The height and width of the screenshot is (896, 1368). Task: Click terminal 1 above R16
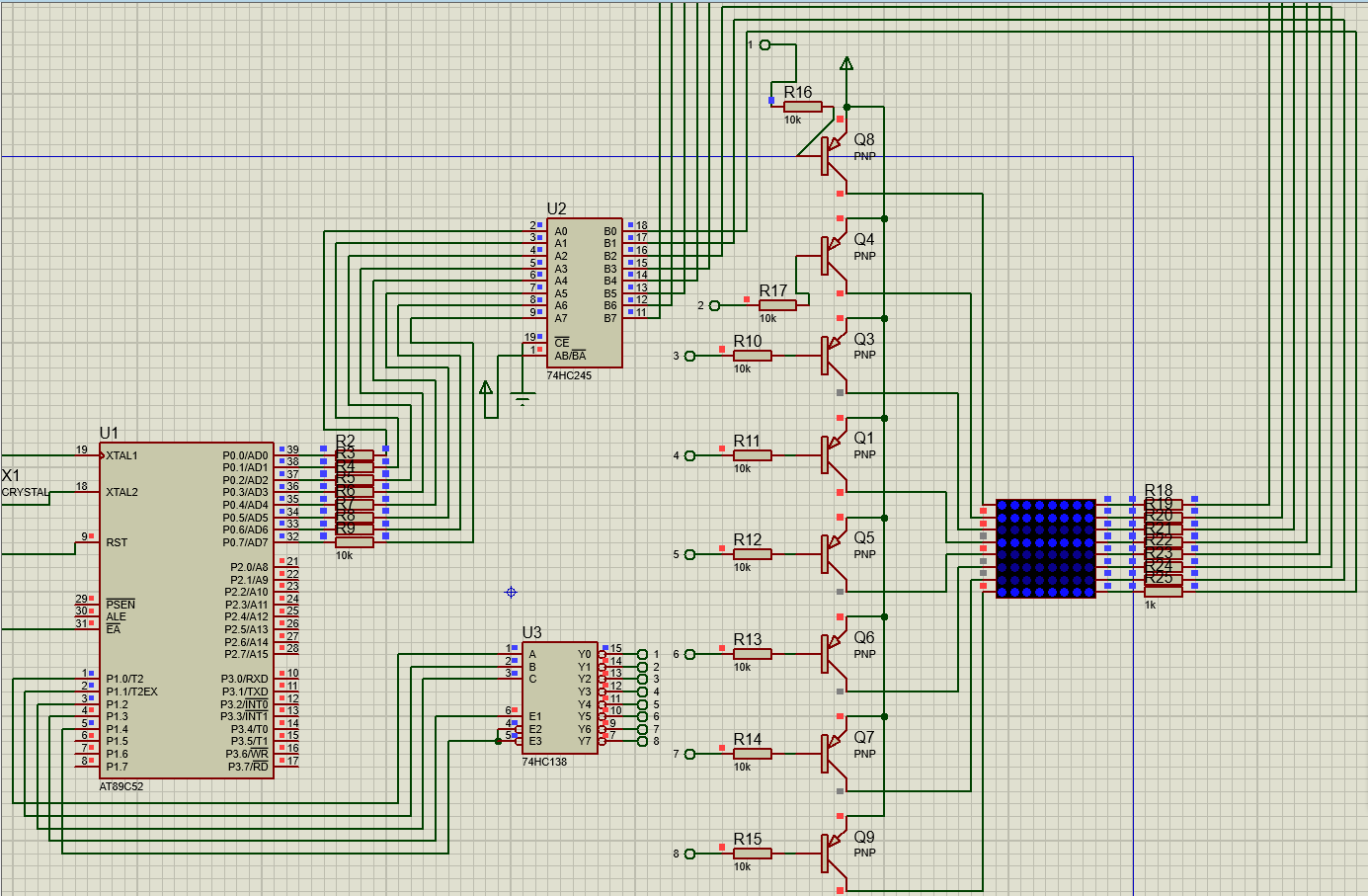[x=764, y=44]
